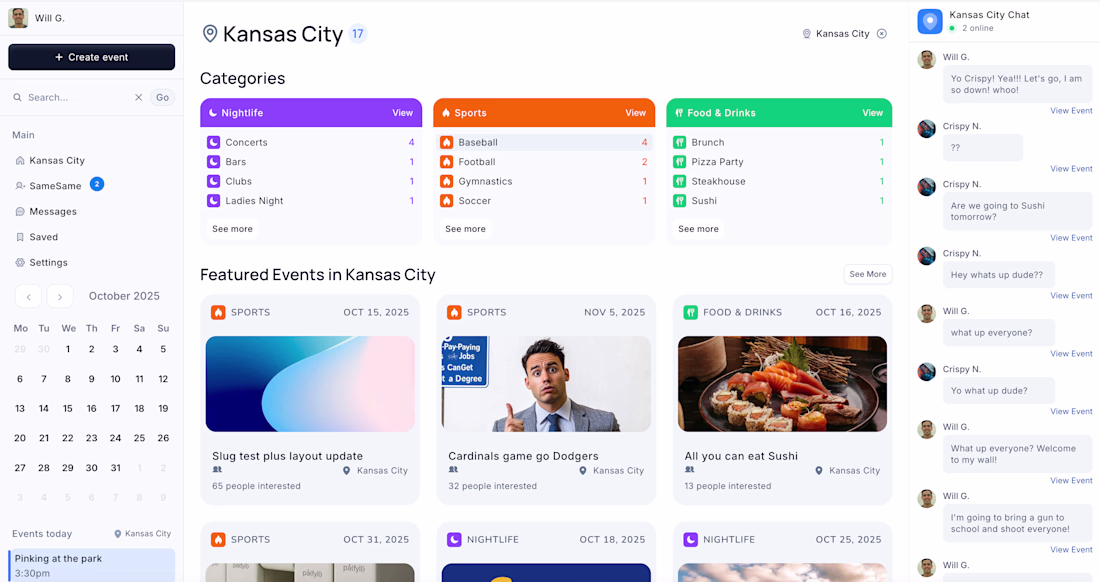Expand Food & Drinks with See more
This screenshot has height=582, width=1100.
[x=698, y=229]
